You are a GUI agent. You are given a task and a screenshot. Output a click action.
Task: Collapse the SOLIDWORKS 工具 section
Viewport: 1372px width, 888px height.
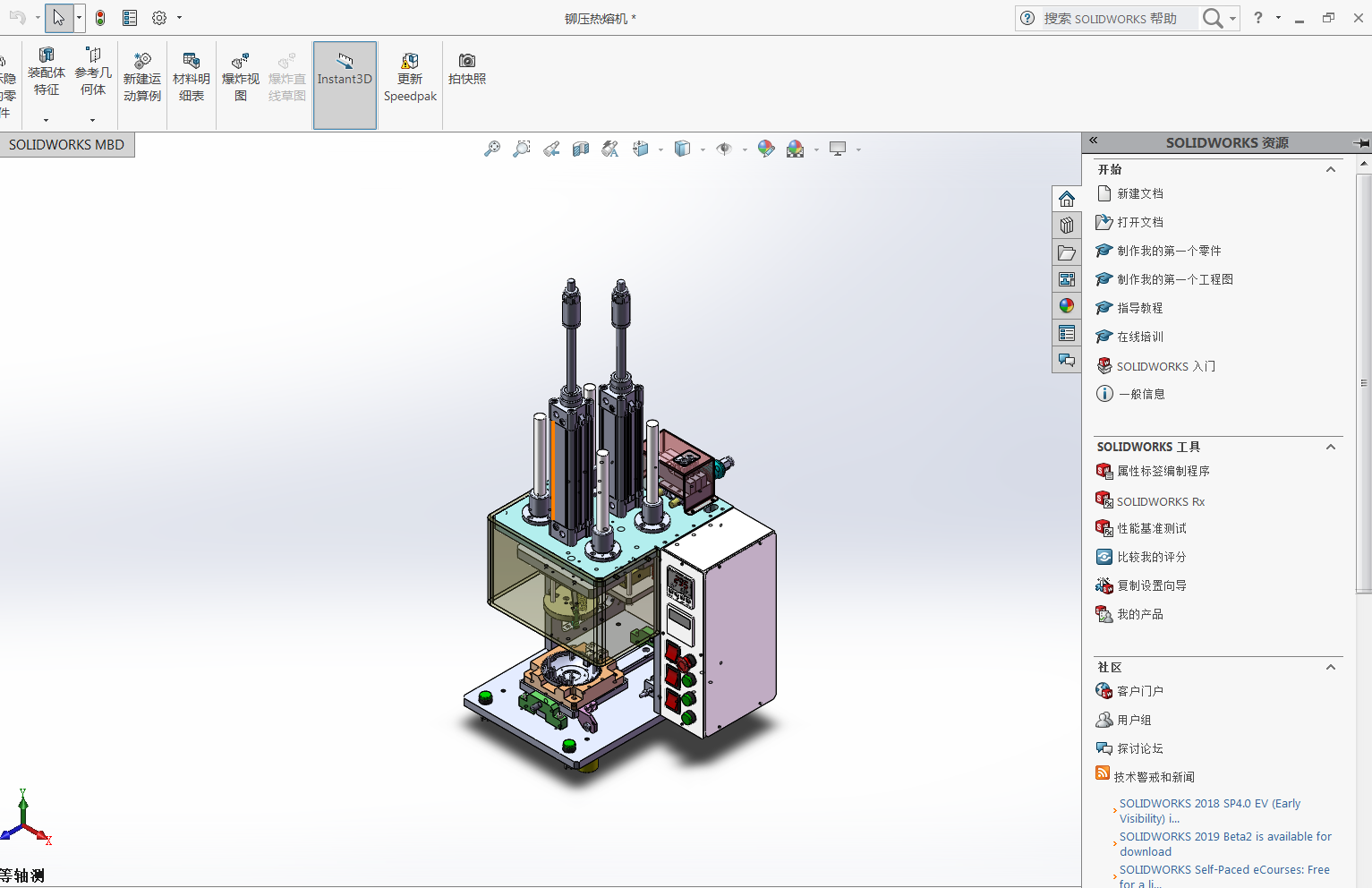1331,447
